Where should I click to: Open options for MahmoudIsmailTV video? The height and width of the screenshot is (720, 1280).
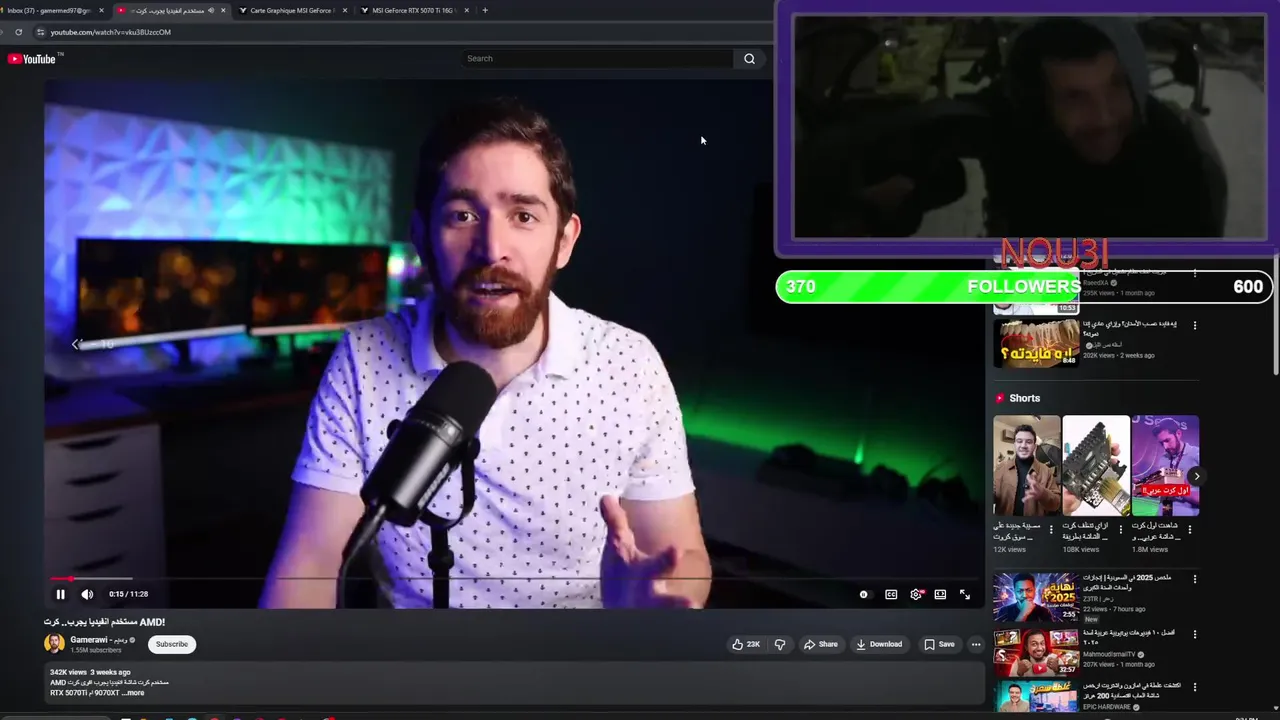point(1194,634)
